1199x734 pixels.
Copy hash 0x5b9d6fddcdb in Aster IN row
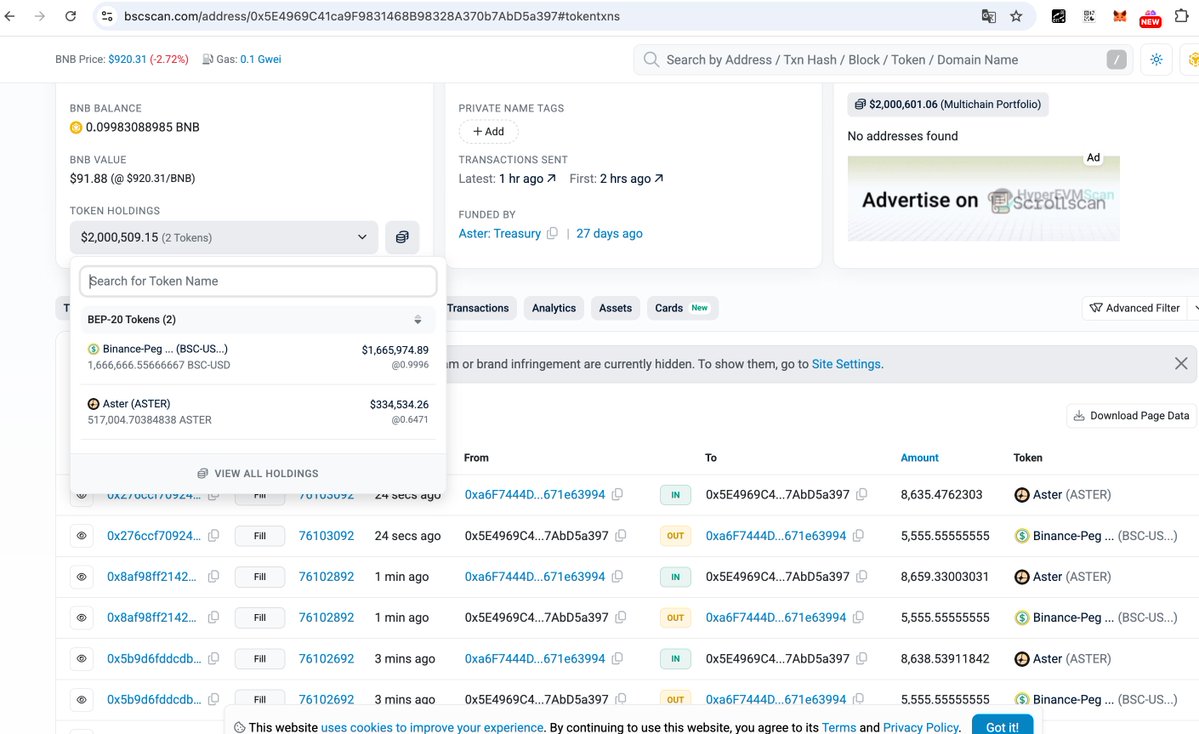click(213, 658)
